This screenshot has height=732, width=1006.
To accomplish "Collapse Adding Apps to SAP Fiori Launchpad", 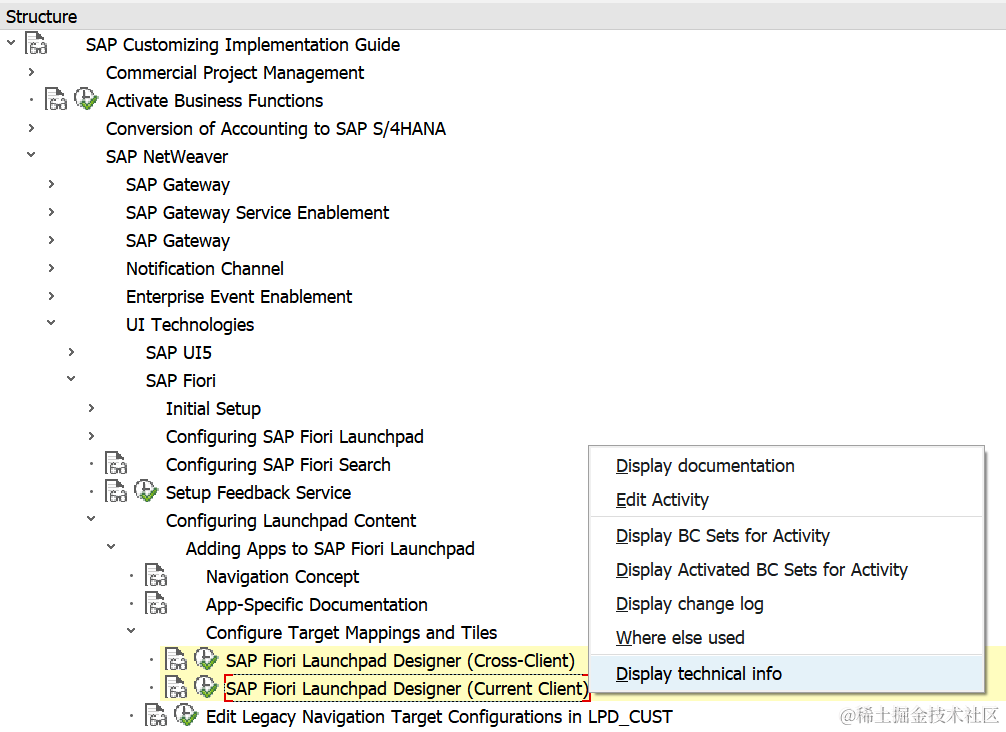I will point(111,547).
